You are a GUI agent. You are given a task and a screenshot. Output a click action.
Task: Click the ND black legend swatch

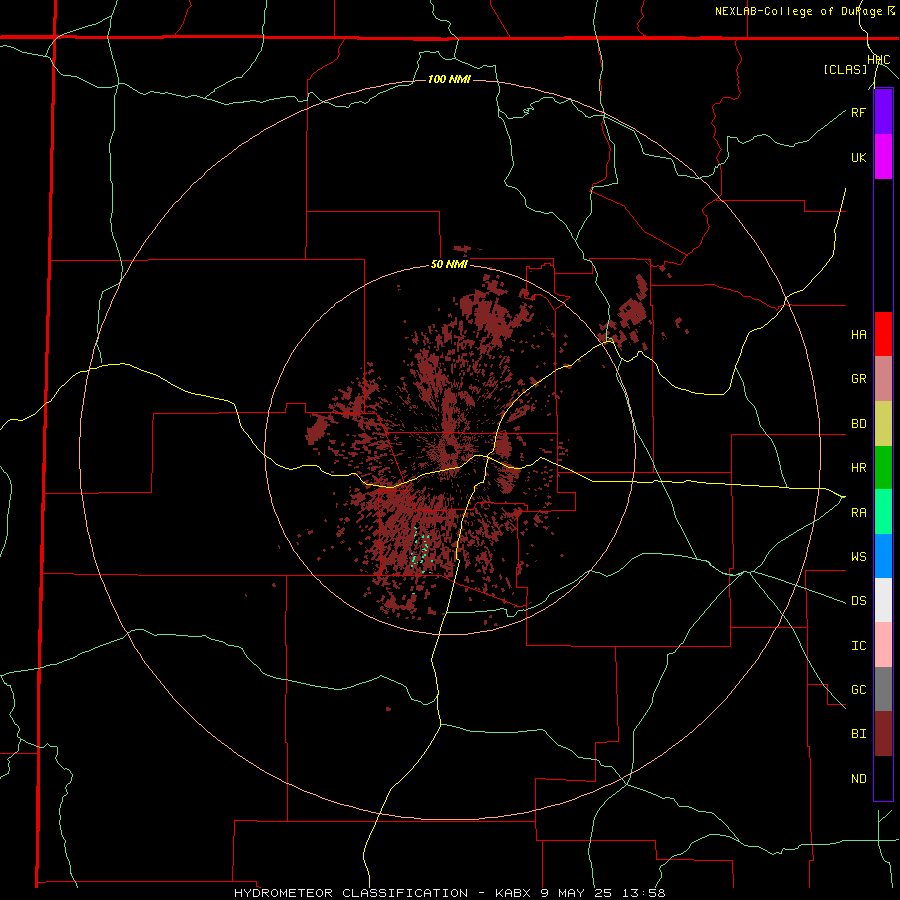883,778
